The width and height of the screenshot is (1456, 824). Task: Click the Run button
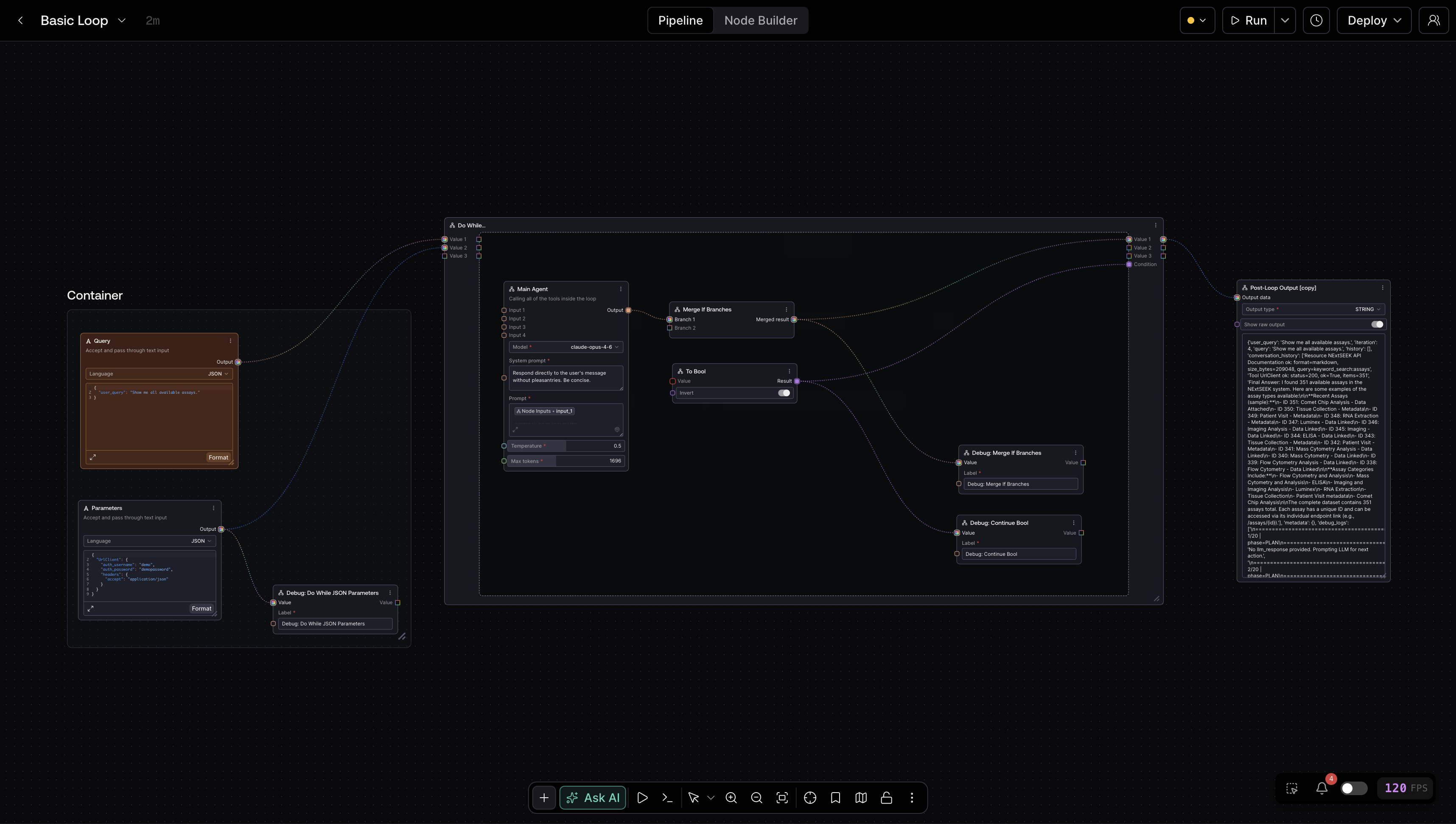[x=1249, y=20]
